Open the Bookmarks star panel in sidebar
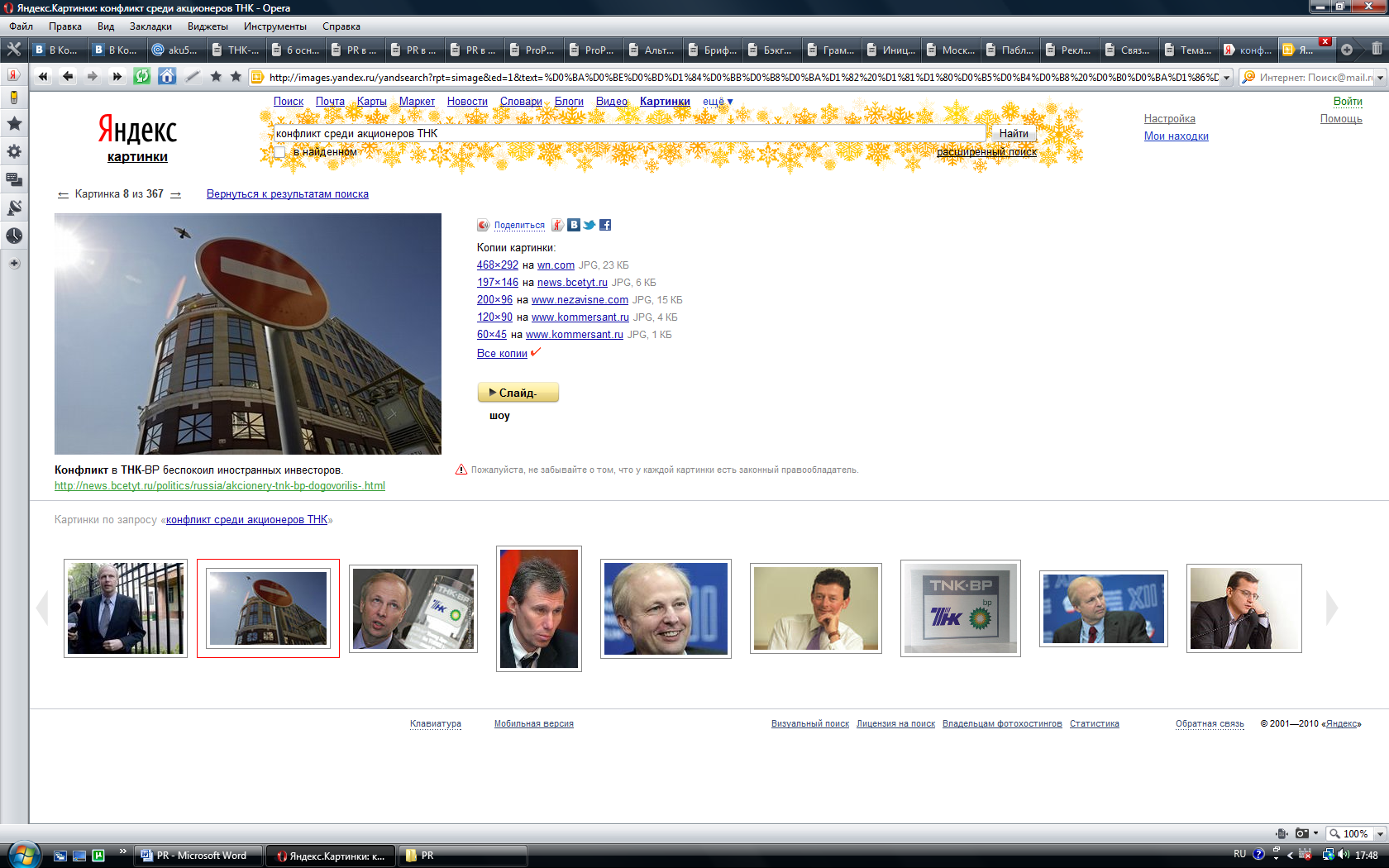Screen dimensions: 1389x868 14,124
